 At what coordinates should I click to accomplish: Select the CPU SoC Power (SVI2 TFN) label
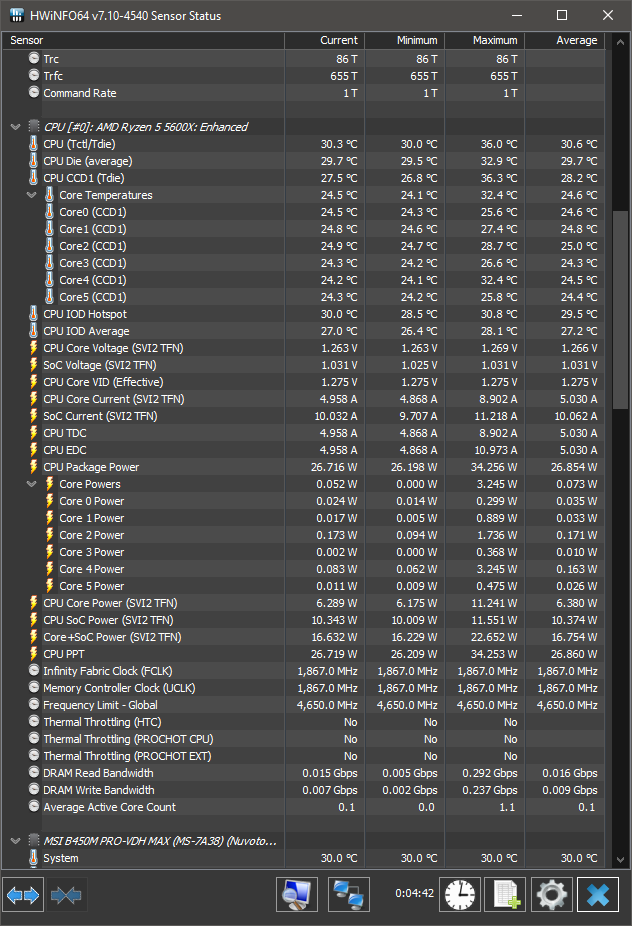[108, 620]
